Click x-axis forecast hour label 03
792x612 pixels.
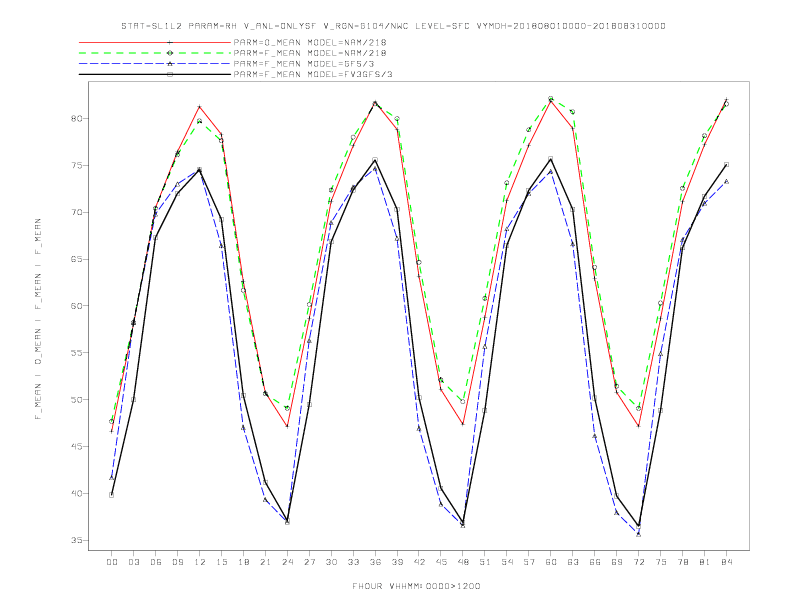134,562
